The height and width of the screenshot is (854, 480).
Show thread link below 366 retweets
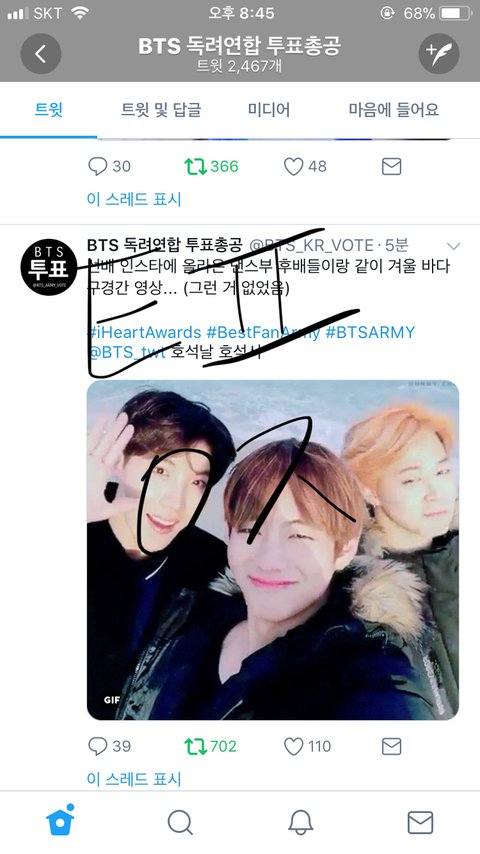[134, 199]
